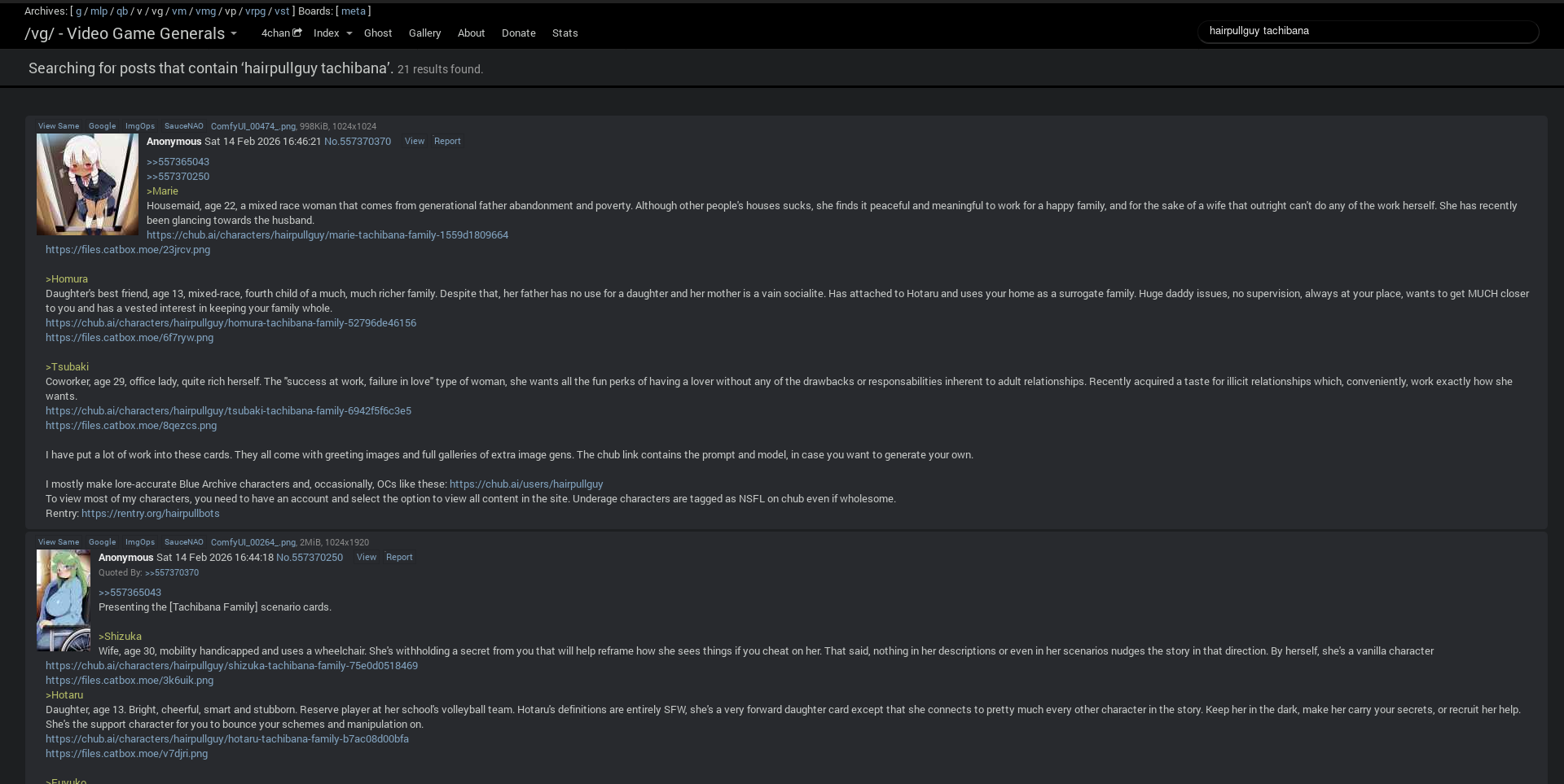Select the '>Tsubaki' greentext line
This screenshot has width=1564, height=784.
[x=67, y=367]
